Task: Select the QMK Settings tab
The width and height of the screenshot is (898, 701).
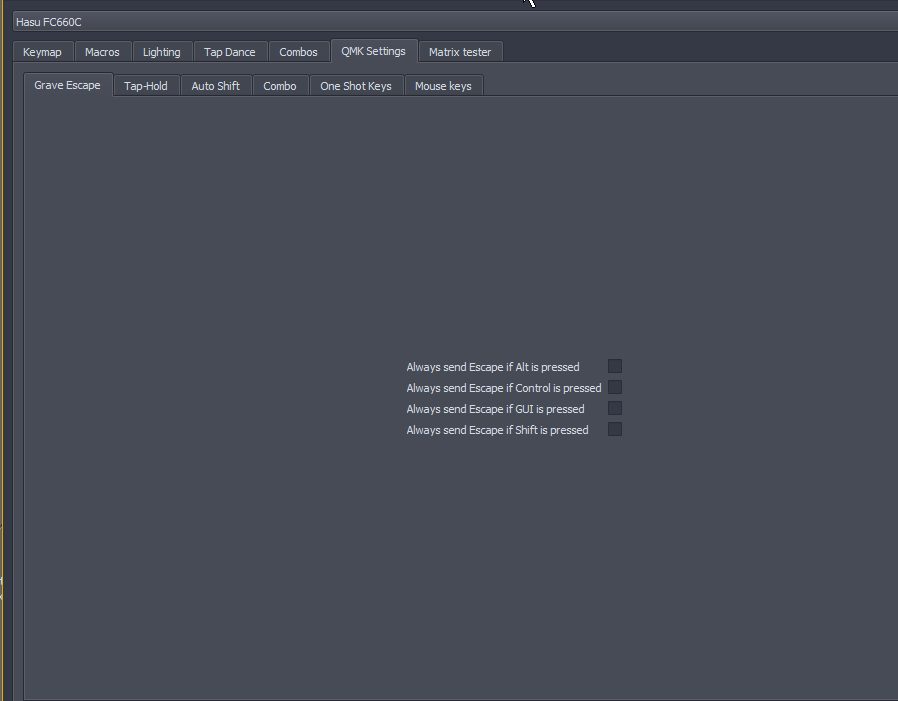Action: pyautogui.click(x=373, y=51)
